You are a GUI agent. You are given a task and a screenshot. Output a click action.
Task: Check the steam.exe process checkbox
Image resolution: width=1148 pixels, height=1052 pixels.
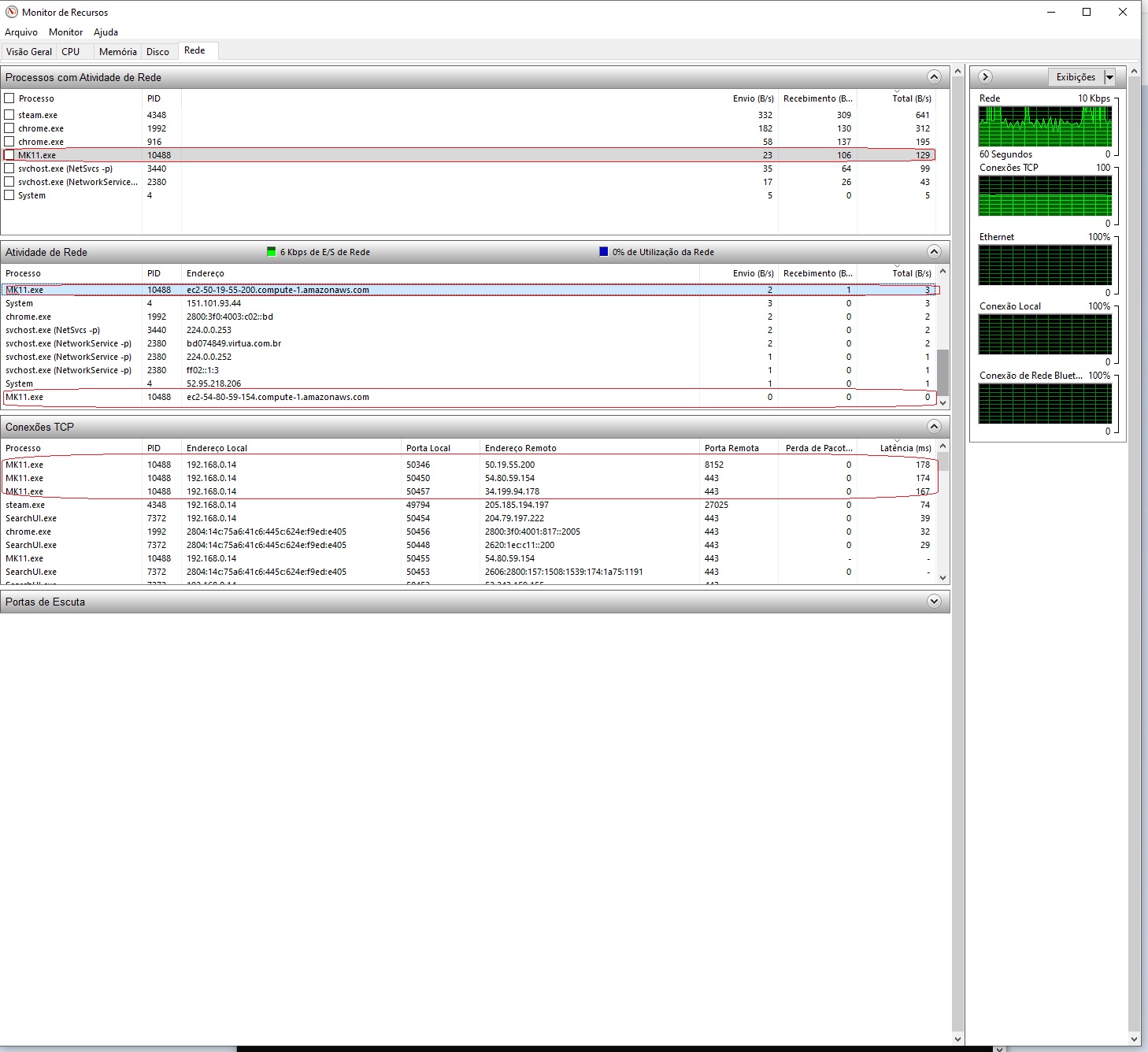coord(9,115)
